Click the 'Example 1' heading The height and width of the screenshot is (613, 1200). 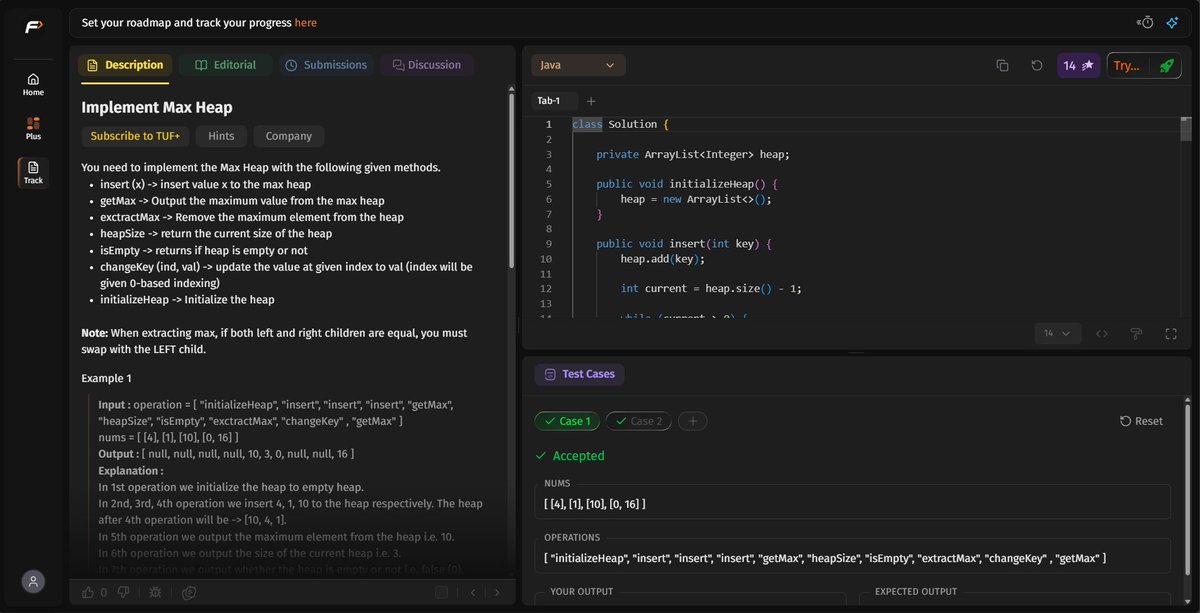pos(106,379)
